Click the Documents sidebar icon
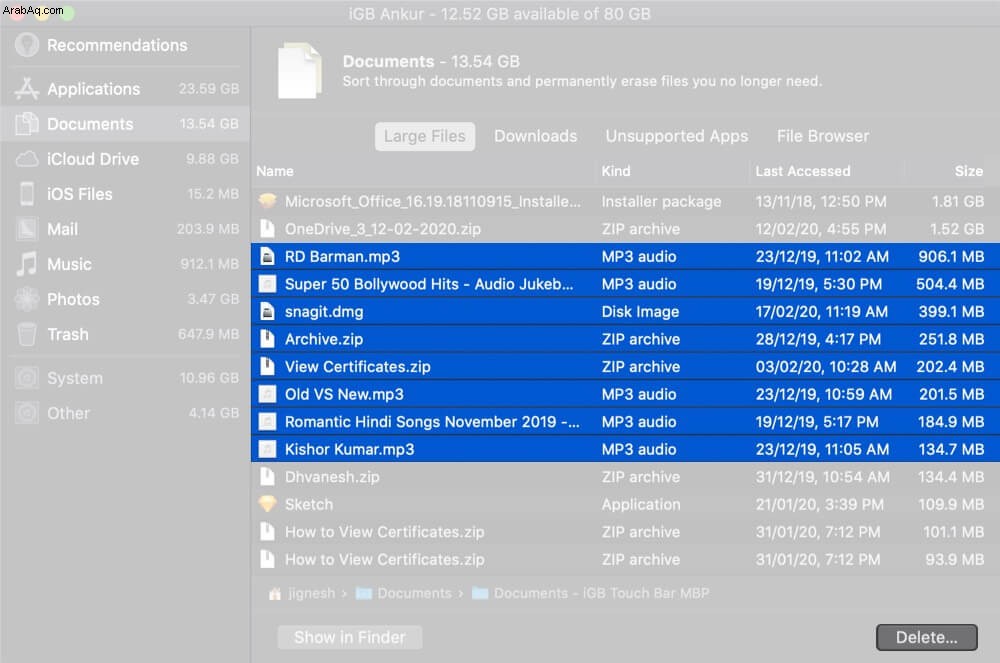Screen dimensions: 1000x663 point(27,124)
